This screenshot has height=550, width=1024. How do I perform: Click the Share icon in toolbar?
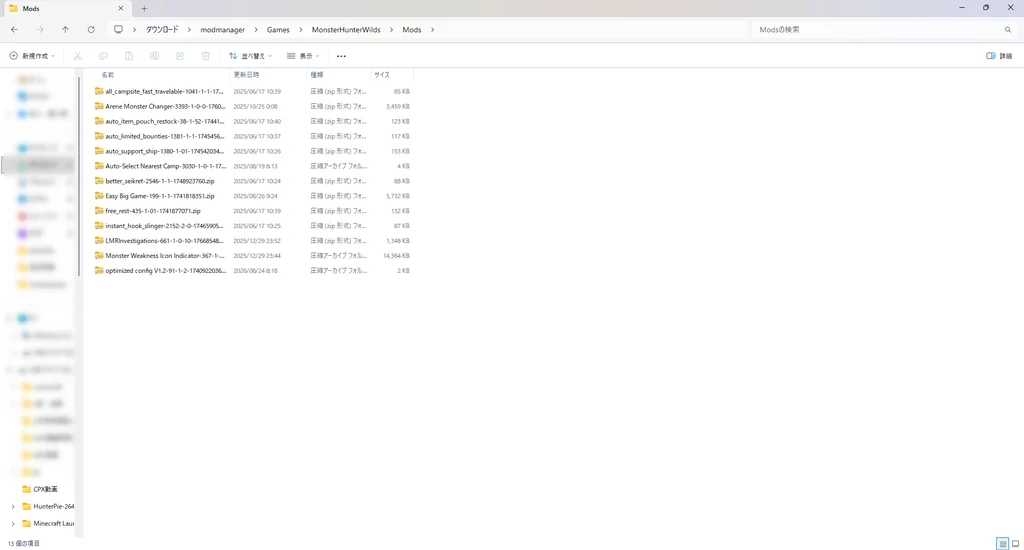[180, 56]
